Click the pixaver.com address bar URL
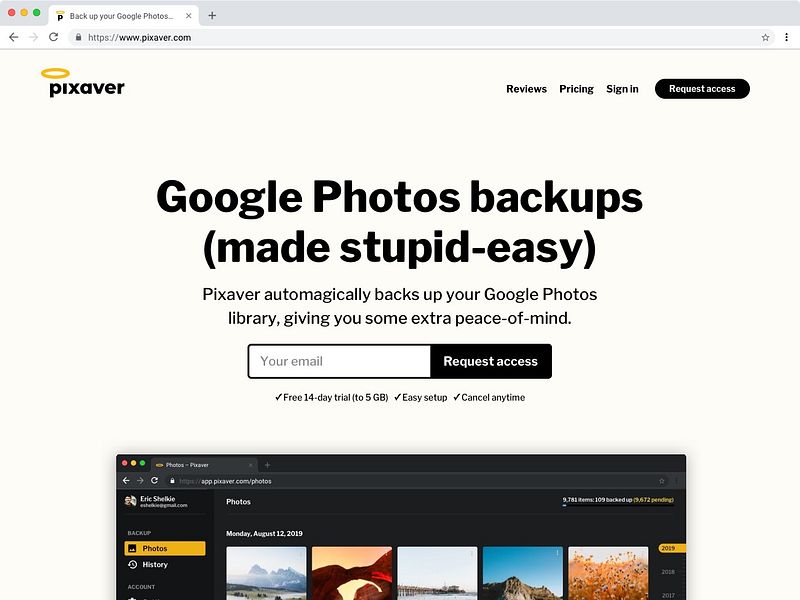 click(139, 37)
